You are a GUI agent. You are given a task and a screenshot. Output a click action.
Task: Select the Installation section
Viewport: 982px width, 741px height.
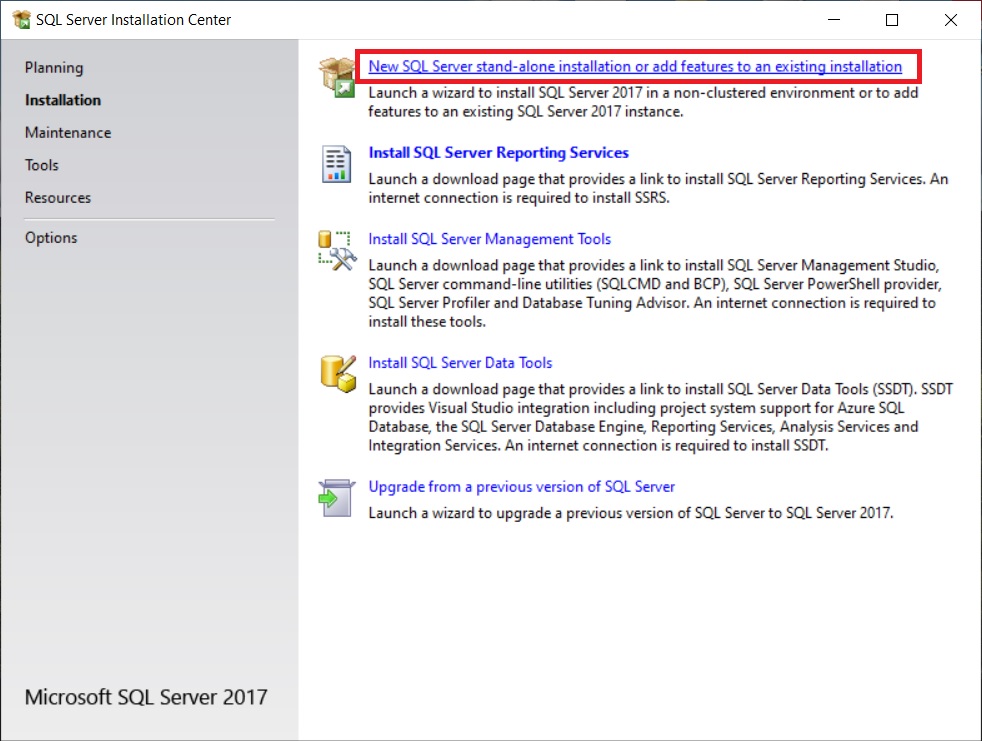click(63, 100)
